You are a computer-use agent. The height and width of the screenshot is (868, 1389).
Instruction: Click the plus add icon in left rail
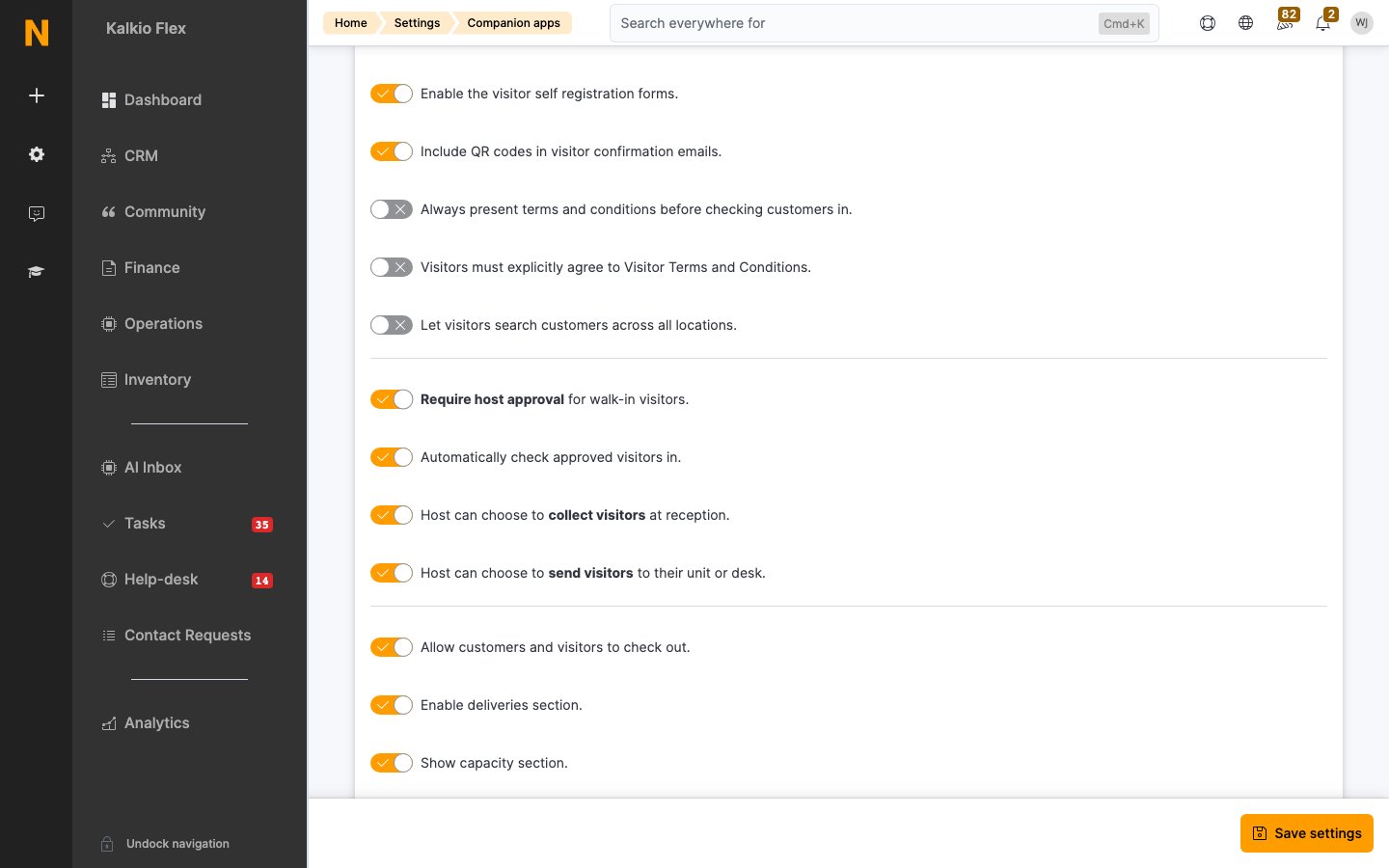click(37, 95)
